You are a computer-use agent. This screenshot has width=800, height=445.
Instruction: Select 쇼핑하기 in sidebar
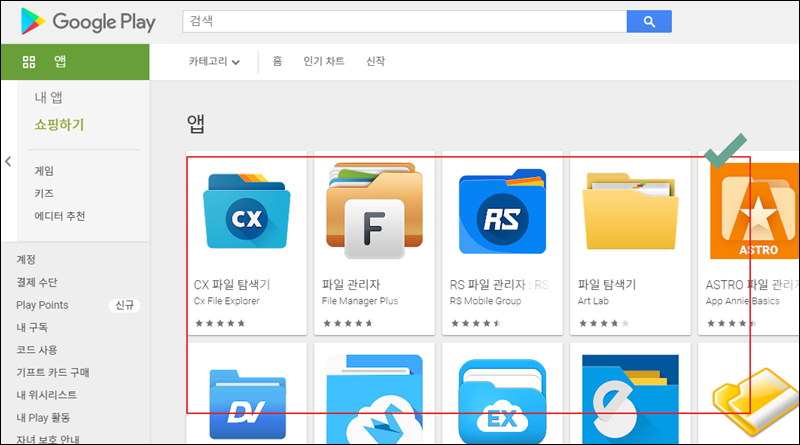click(59, 125)
